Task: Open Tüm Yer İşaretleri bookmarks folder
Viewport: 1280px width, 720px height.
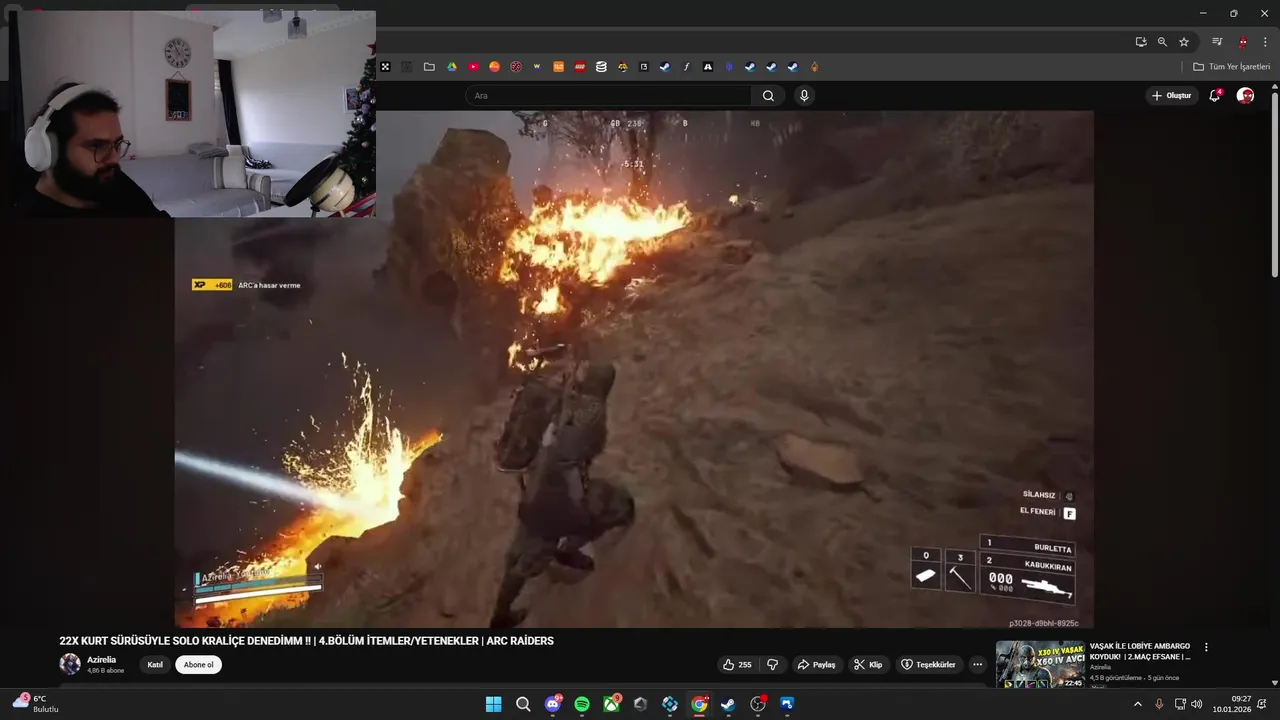Action: tap(1231, 67)
